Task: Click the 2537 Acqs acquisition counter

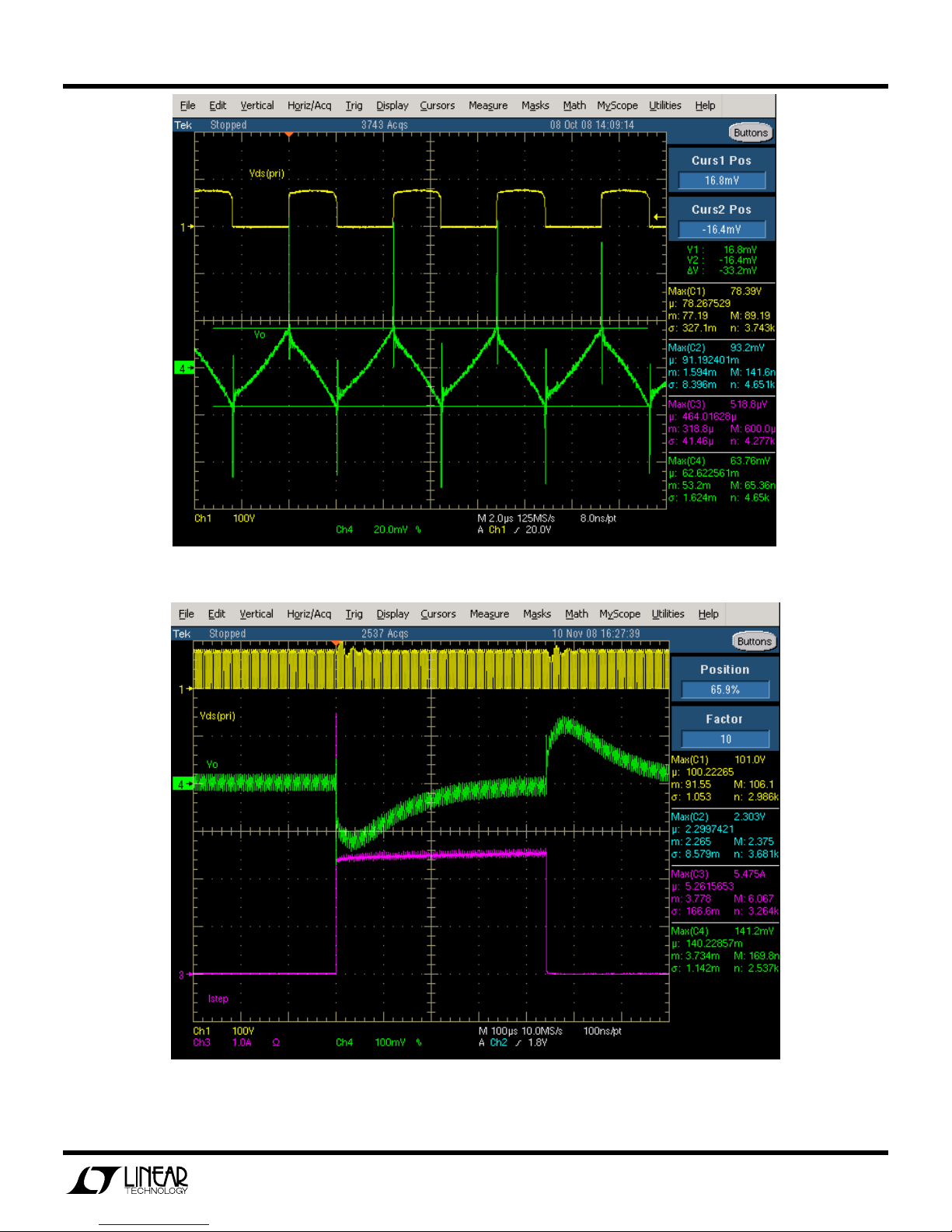Action: pyautogui.click(x=384, y=633)
